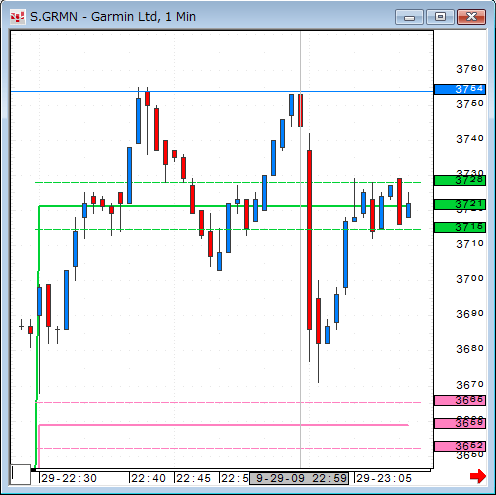
Task: Click the pink 3652 price label
Action: click(460, 446)
